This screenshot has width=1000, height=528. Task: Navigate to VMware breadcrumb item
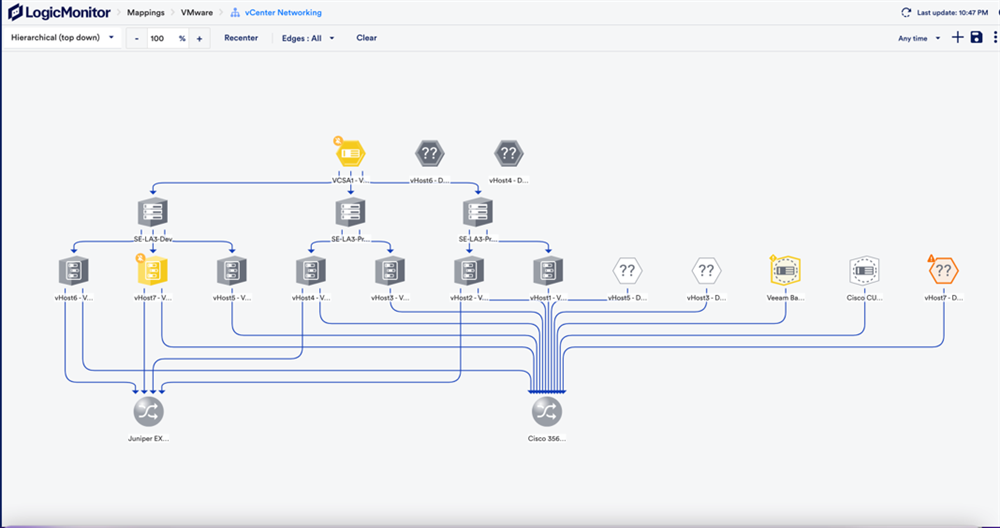coord(196,13)
